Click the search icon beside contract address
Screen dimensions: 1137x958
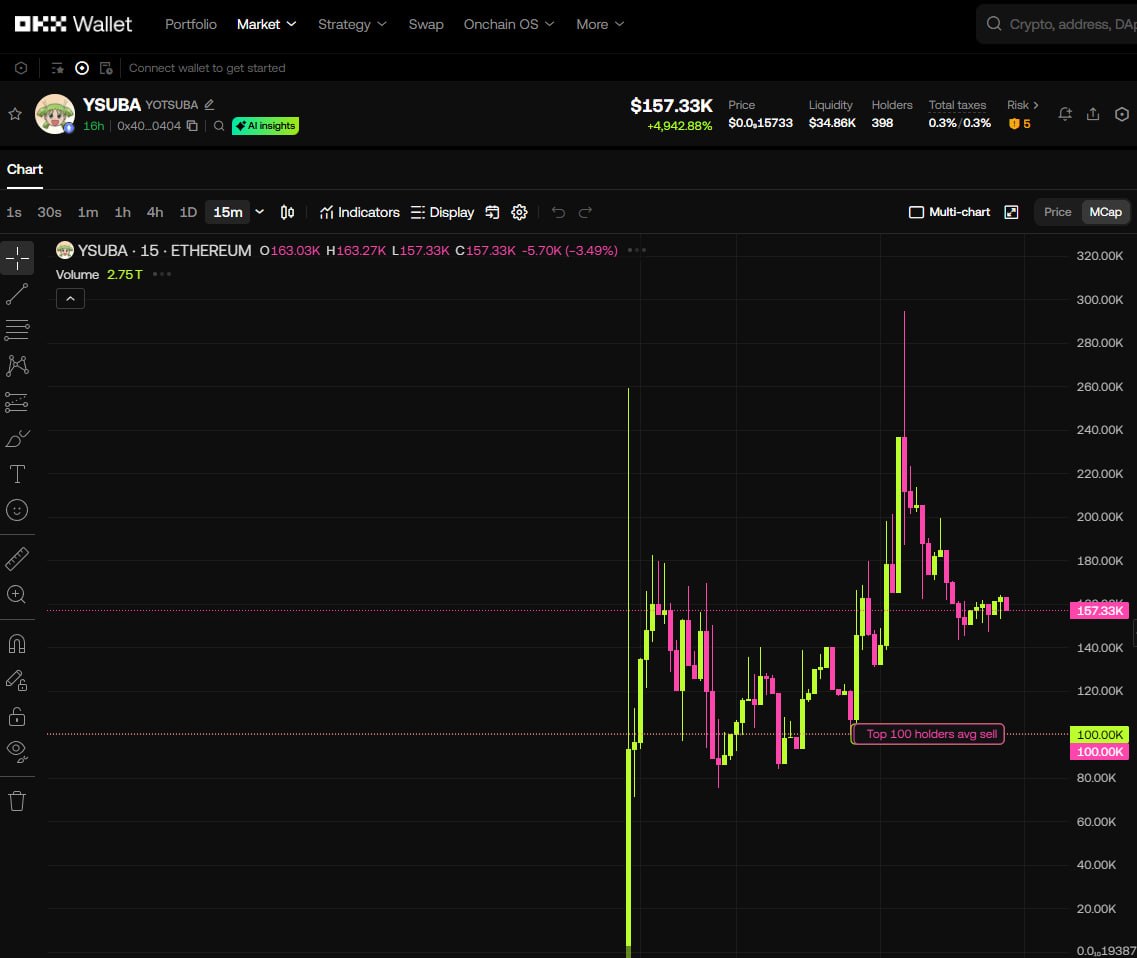pyautogui.click(x=219, y=125)
